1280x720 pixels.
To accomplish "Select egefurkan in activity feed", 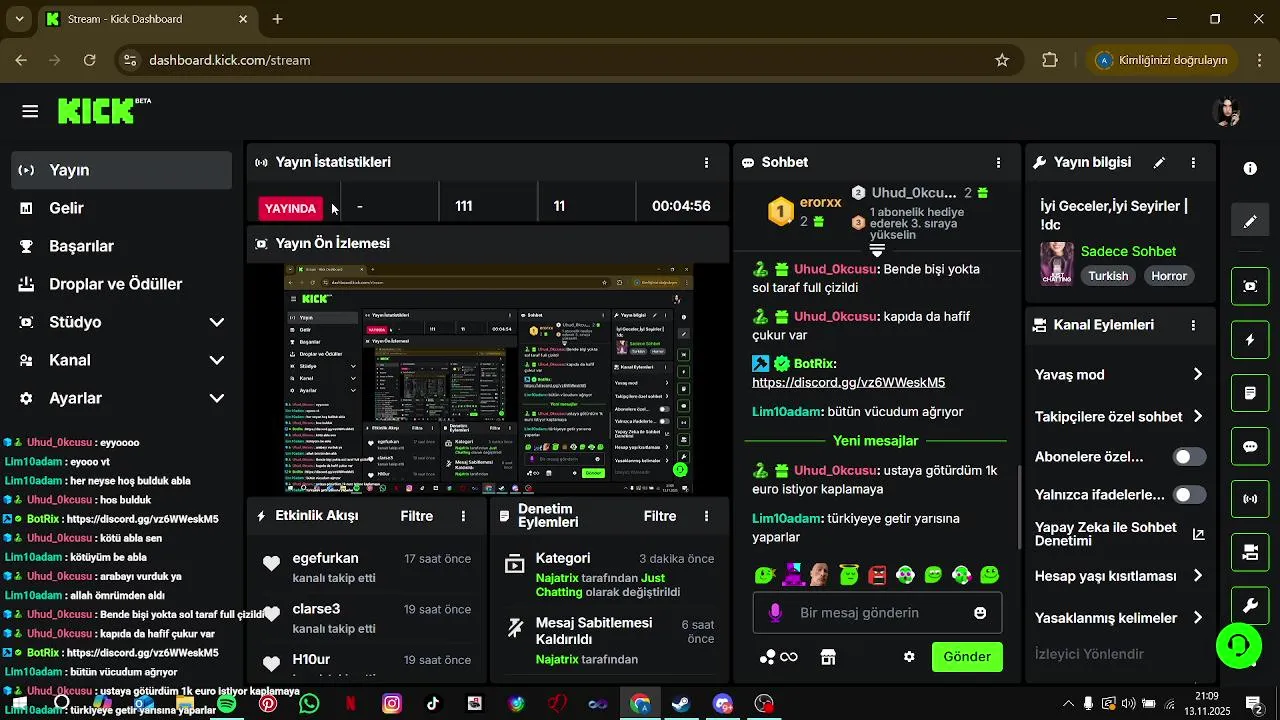I will pyautogui.click(x=325, y=559).
